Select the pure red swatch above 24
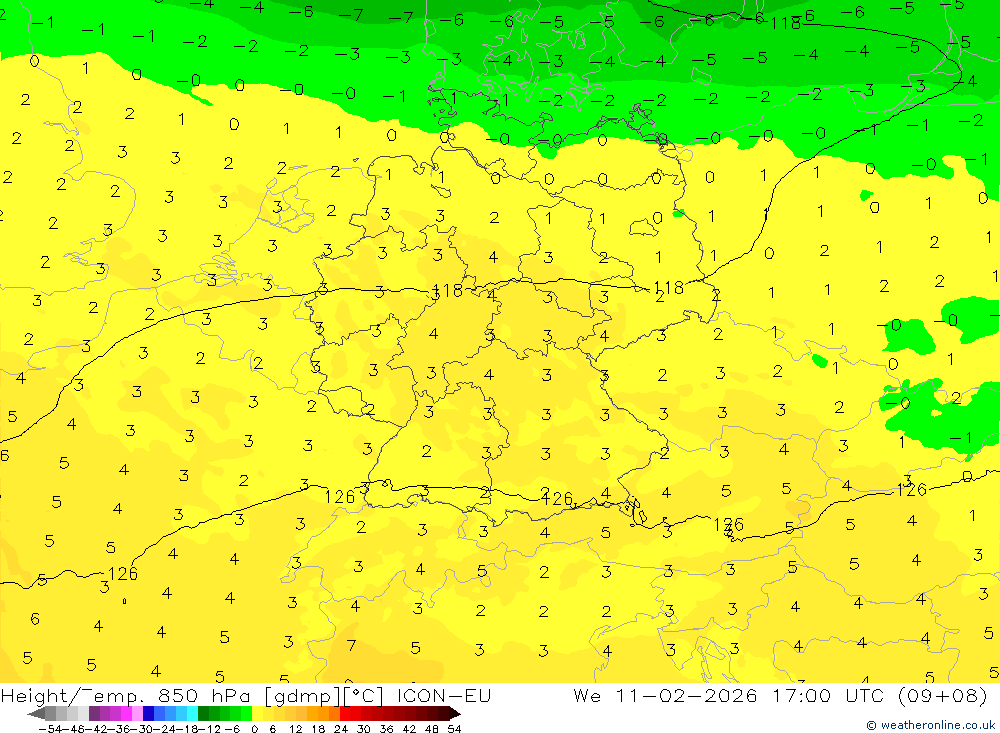 tap(345, 713)
